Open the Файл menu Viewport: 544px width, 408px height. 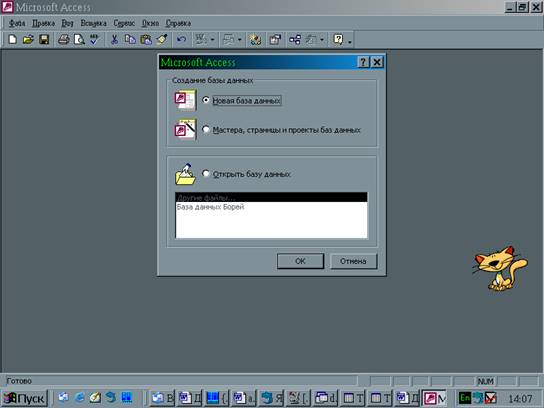point(17,23)
